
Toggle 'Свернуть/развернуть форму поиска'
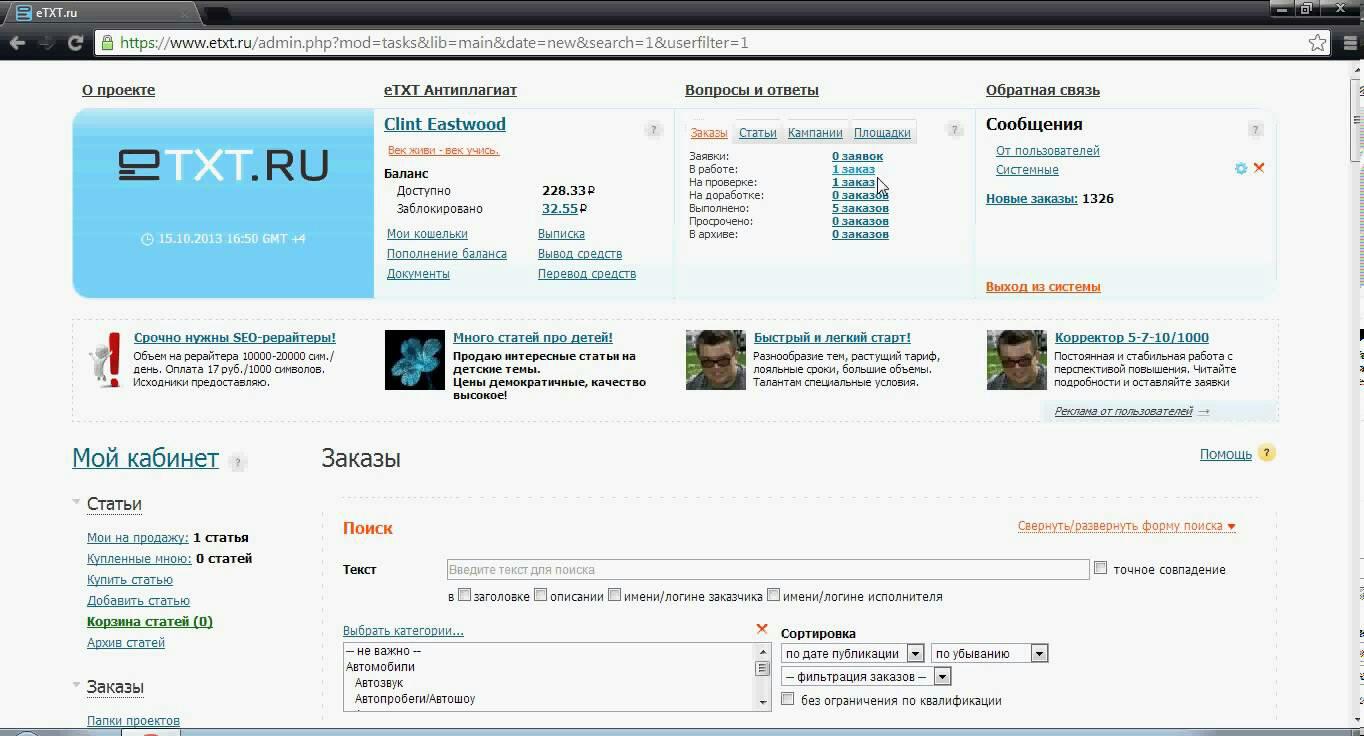coord(1127,526)
